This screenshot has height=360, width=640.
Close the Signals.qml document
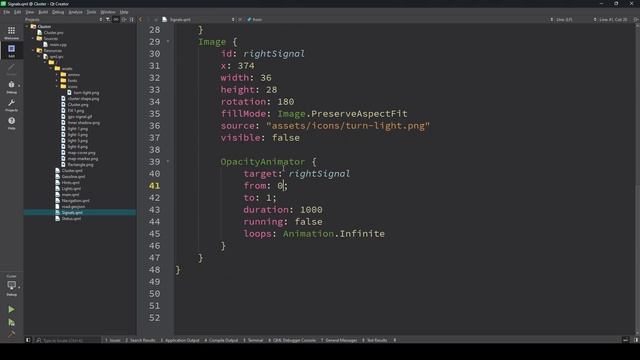point(240,19)
